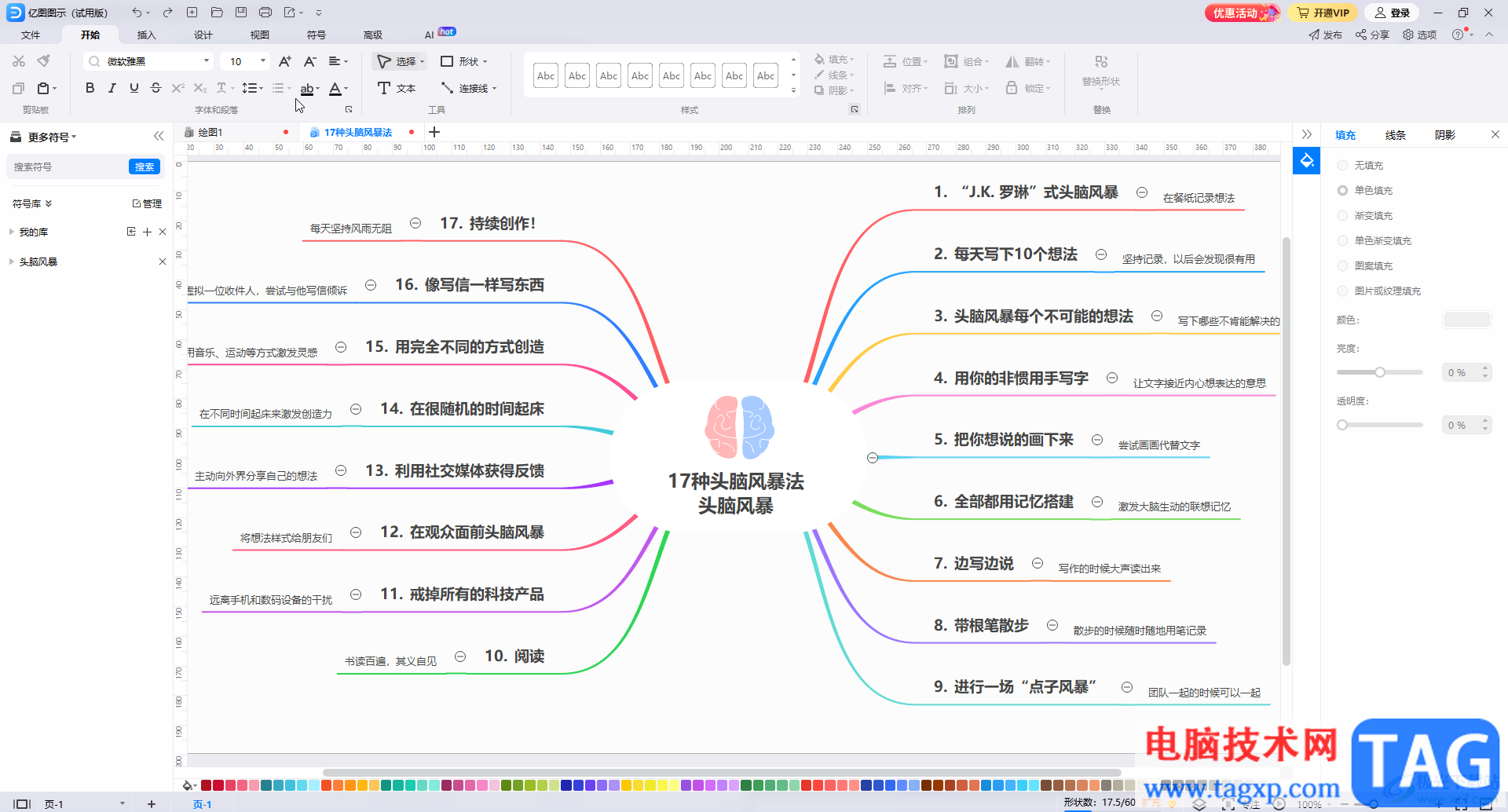Select the No Fill radio option
This screenshot has width=1508, height=812.
click(x=1342, y=166)
